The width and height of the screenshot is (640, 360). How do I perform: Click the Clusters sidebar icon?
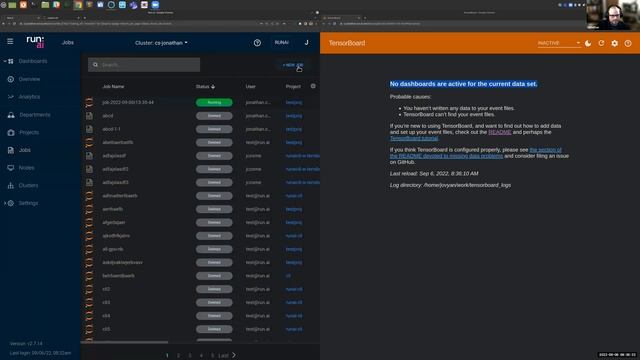click(x=11, y=185)
